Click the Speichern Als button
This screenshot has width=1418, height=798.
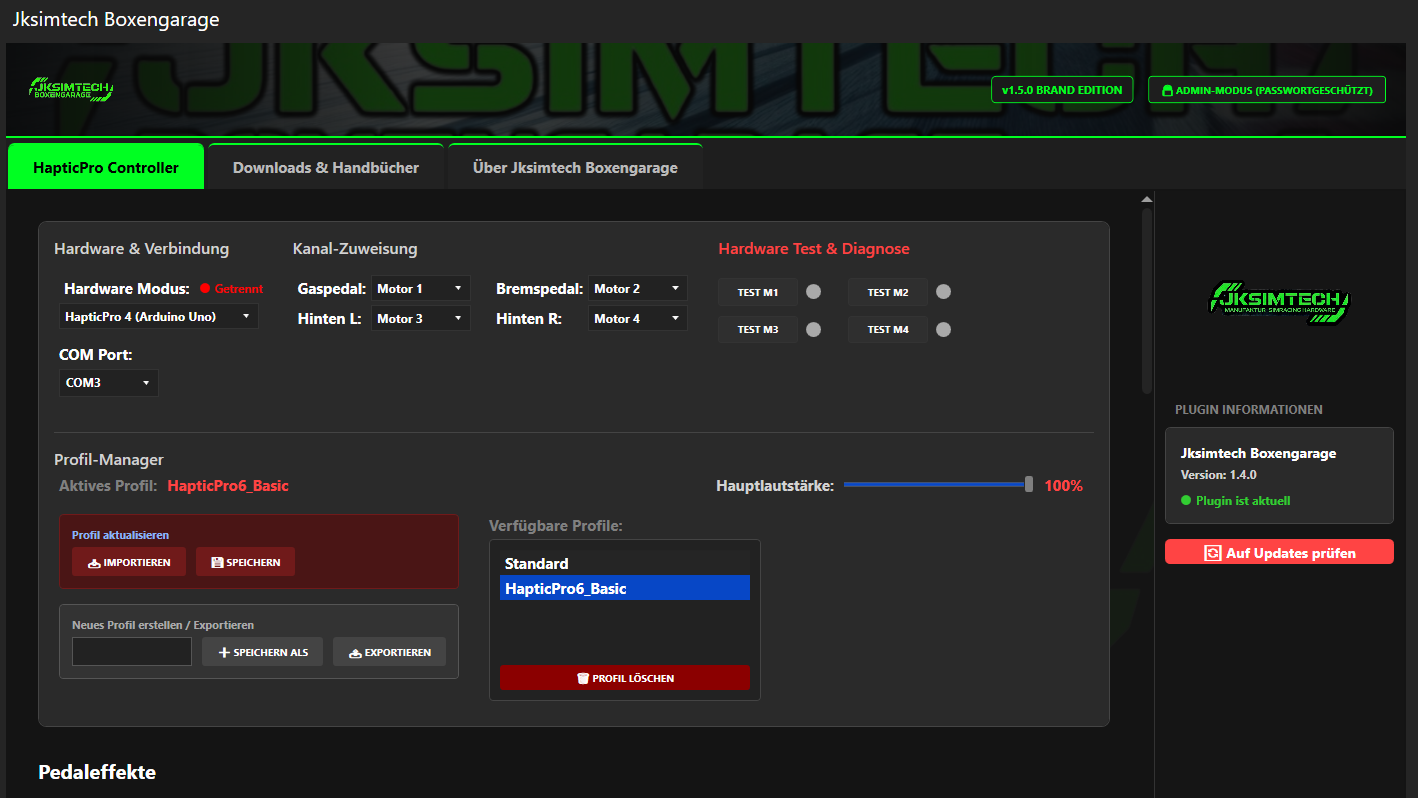tap(263, 652)
